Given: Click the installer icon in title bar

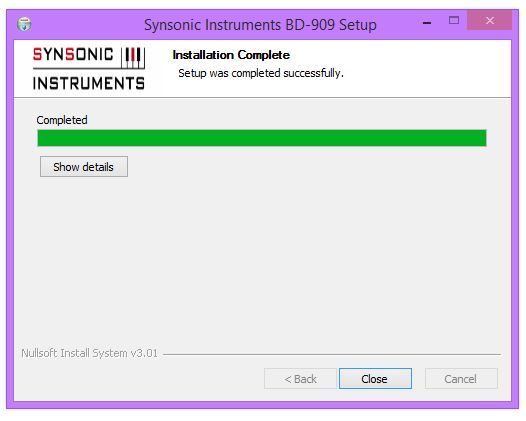Looking at the screenshot, I should (x=24, y=24).
